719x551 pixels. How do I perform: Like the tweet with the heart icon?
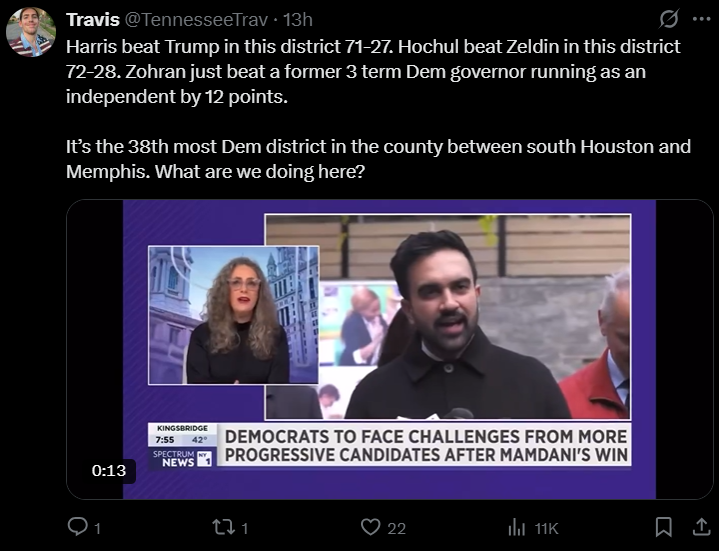tap(371, 527)
